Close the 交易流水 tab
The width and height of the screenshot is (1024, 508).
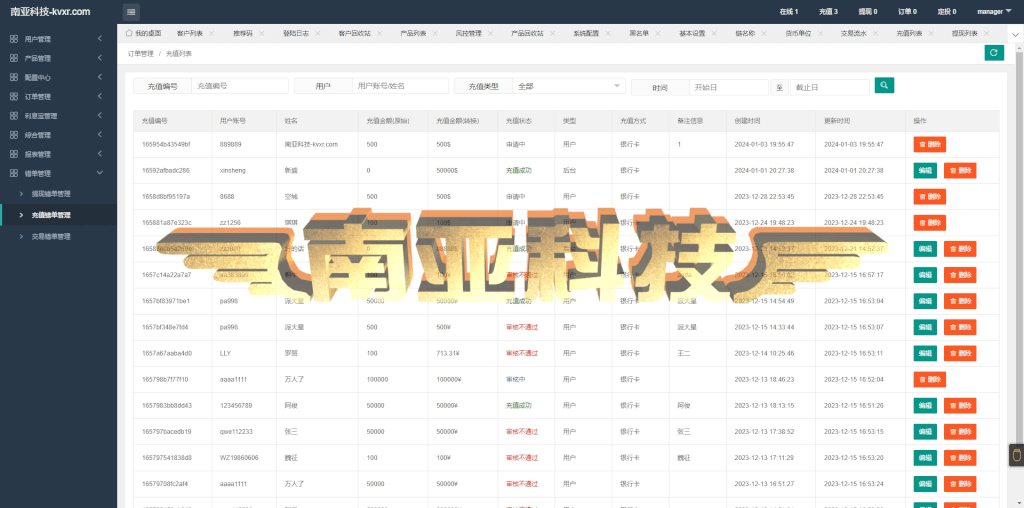[x=876, y=33]
